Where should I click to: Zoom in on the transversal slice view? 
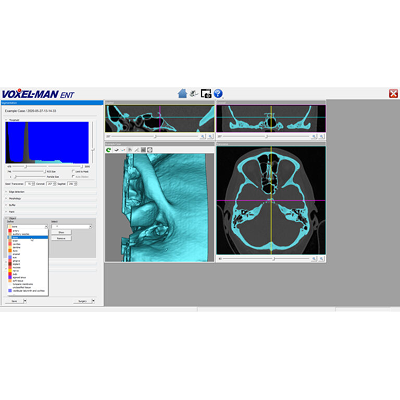(314, 259)
